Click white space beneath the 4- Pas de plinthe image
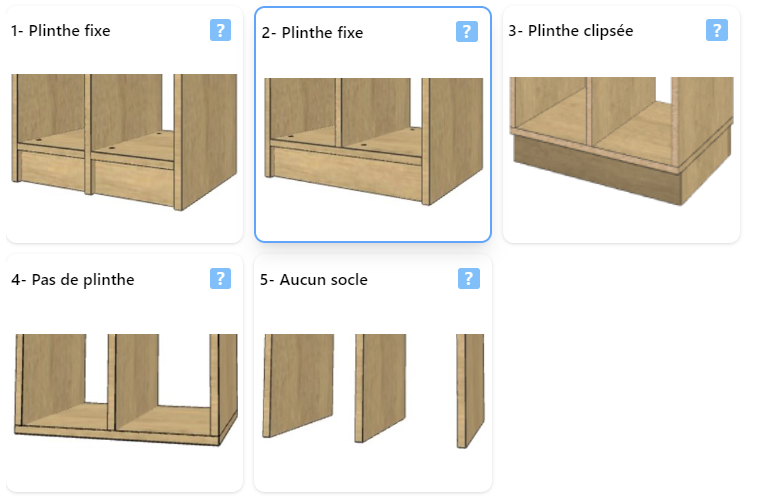 coord(124,469)
